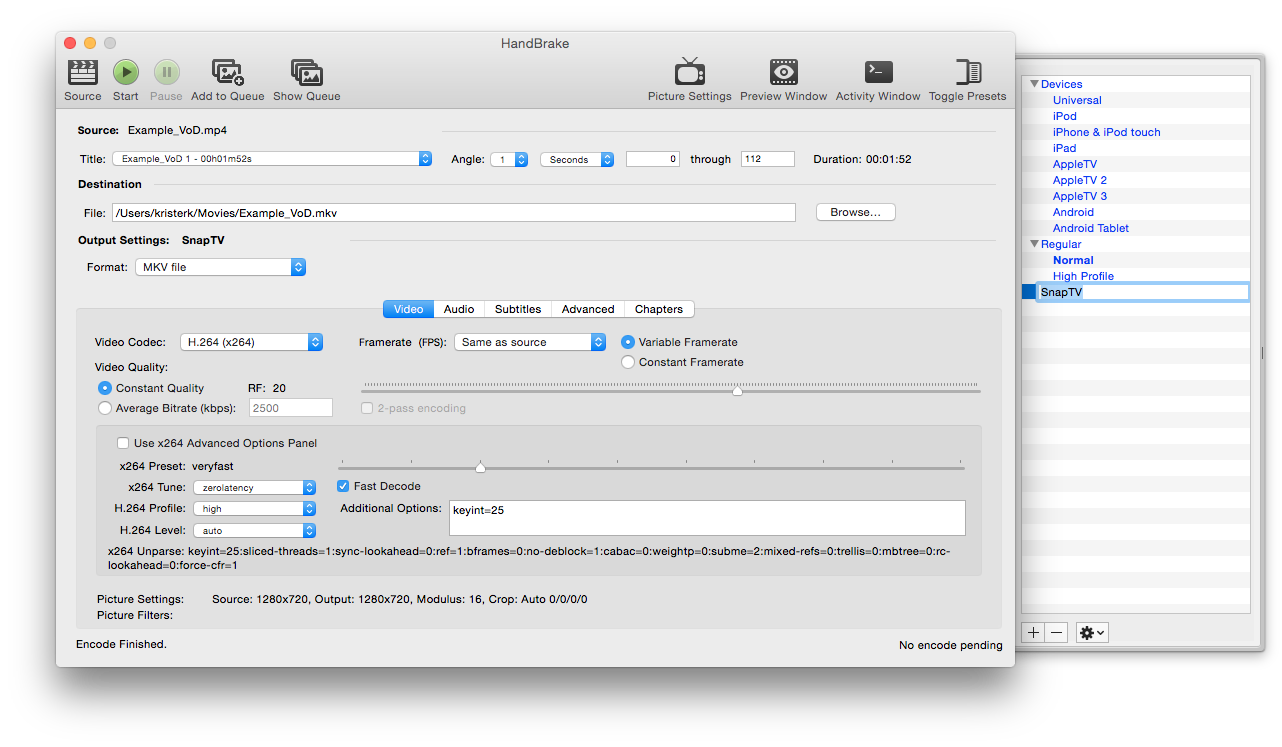The height and width of the screenshot is (747, 1282).
Task: Enable Use x264 Advanced Options Panel
Action: pos(123,443)
